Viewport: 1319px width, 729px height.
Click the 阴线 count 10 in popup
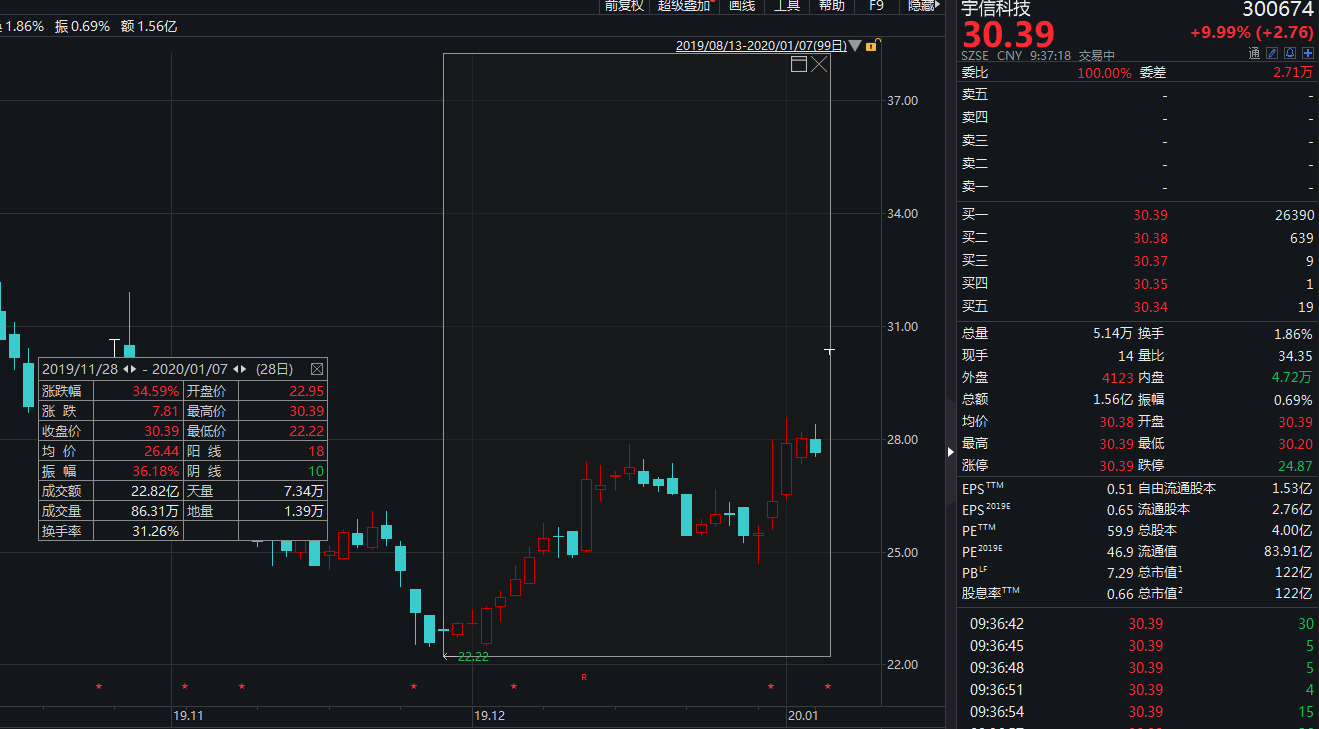point(316,471)
